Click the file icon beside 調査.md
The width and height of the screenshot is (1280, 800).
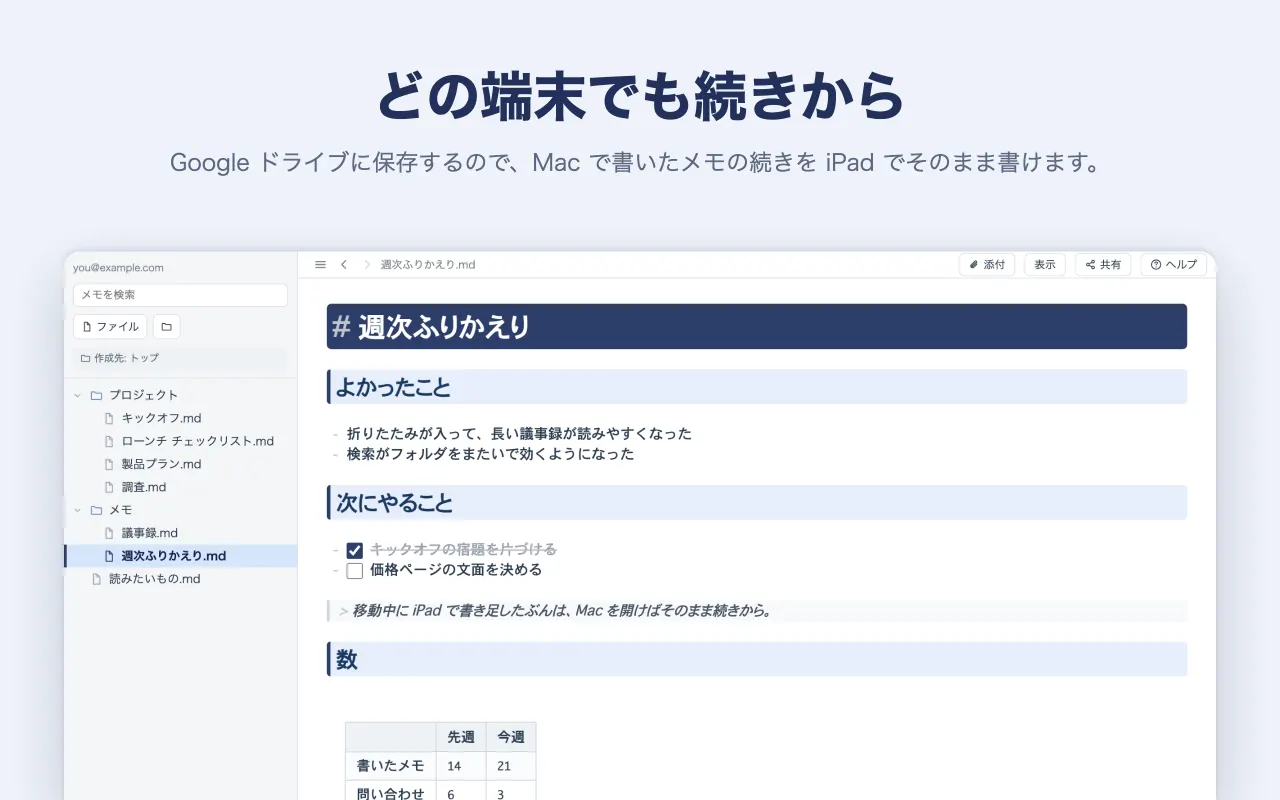coord(110,487)
